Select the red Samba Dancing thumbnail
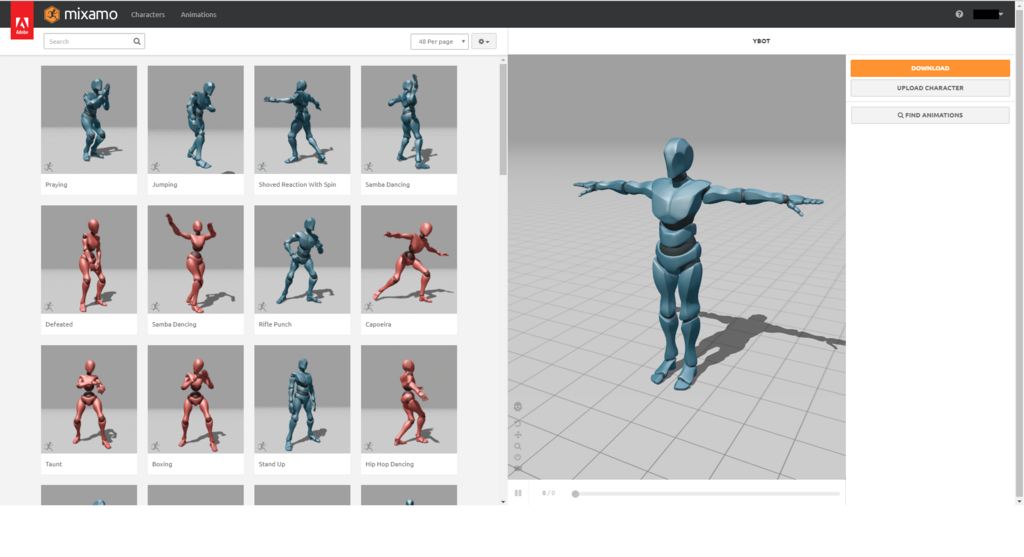1024x557 pixels. tap(195, 259)
